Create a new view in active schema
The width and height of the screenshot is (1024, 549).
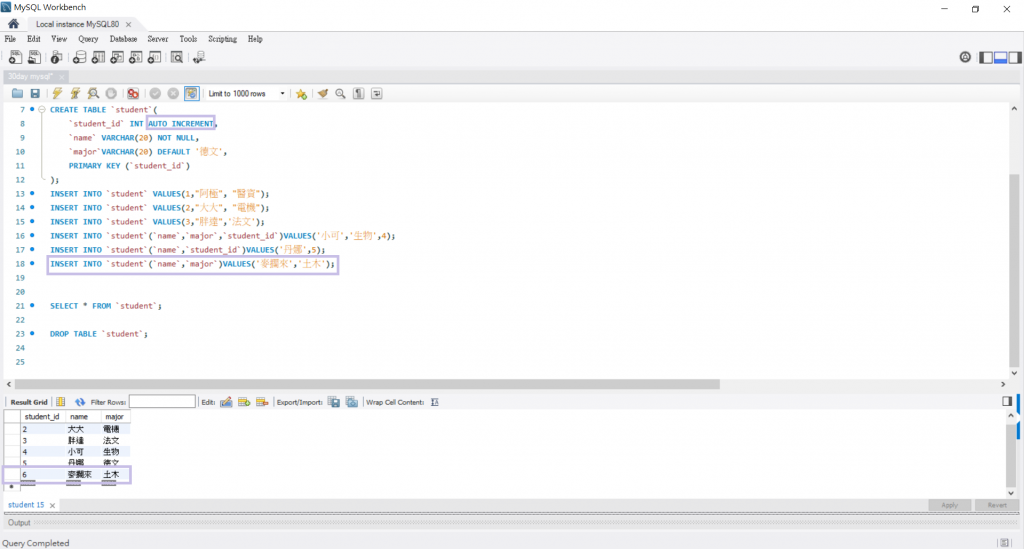(117, 57)
